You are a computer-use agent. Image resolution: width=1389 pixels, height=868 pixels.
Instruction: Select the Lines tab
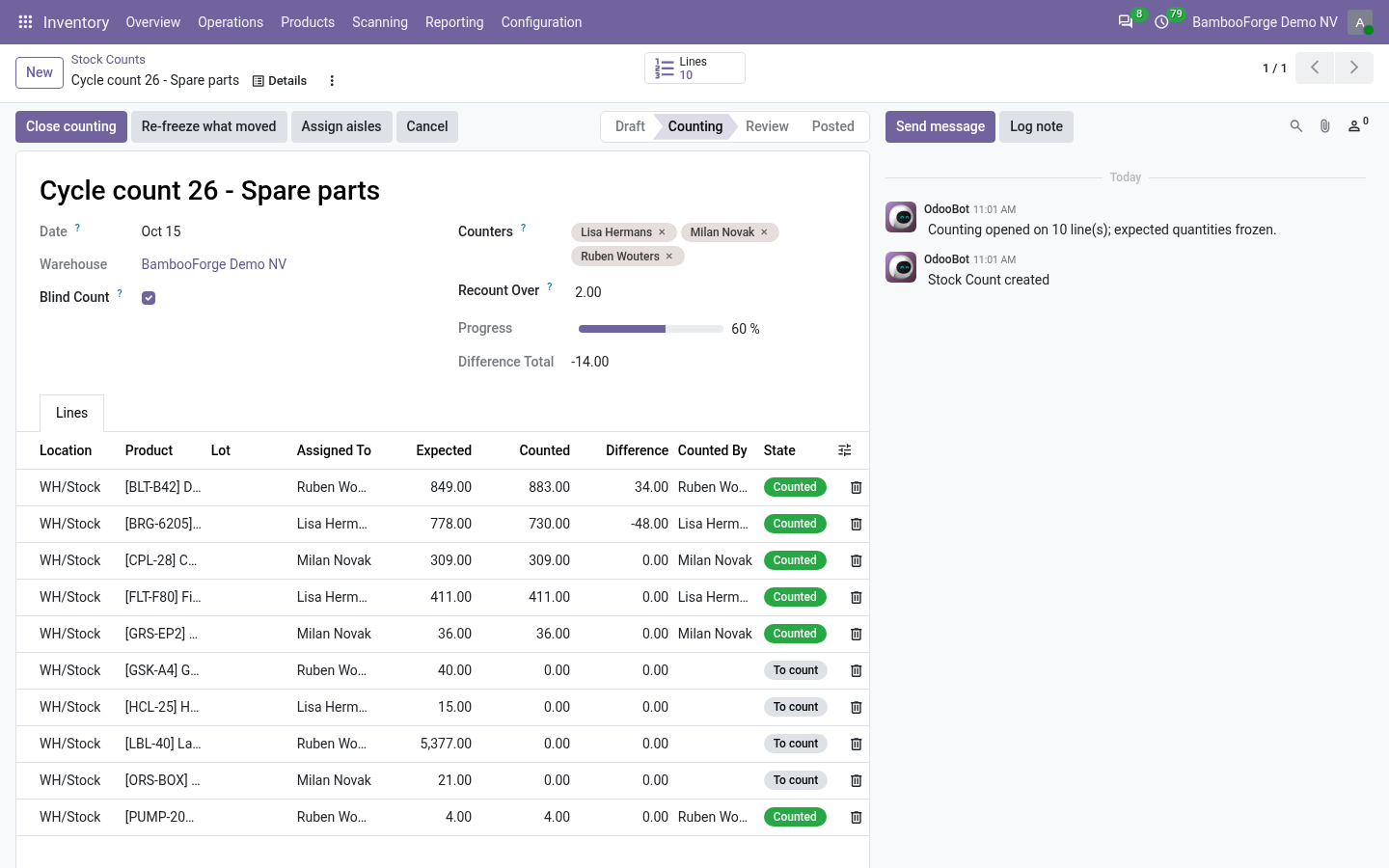click(71, 413)
